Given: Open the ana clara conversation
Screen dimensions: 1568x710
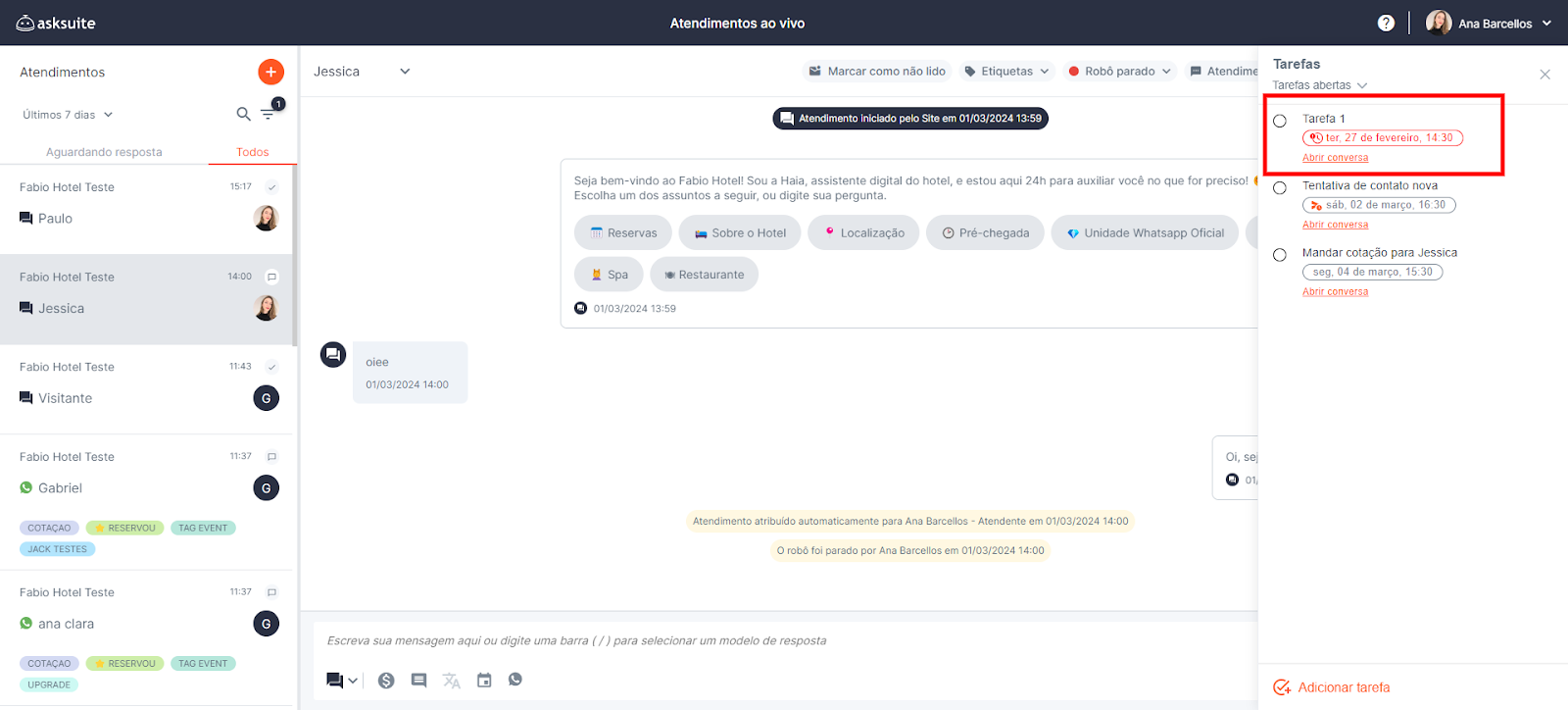Looking at the screenshot, I should pos(147,637).
